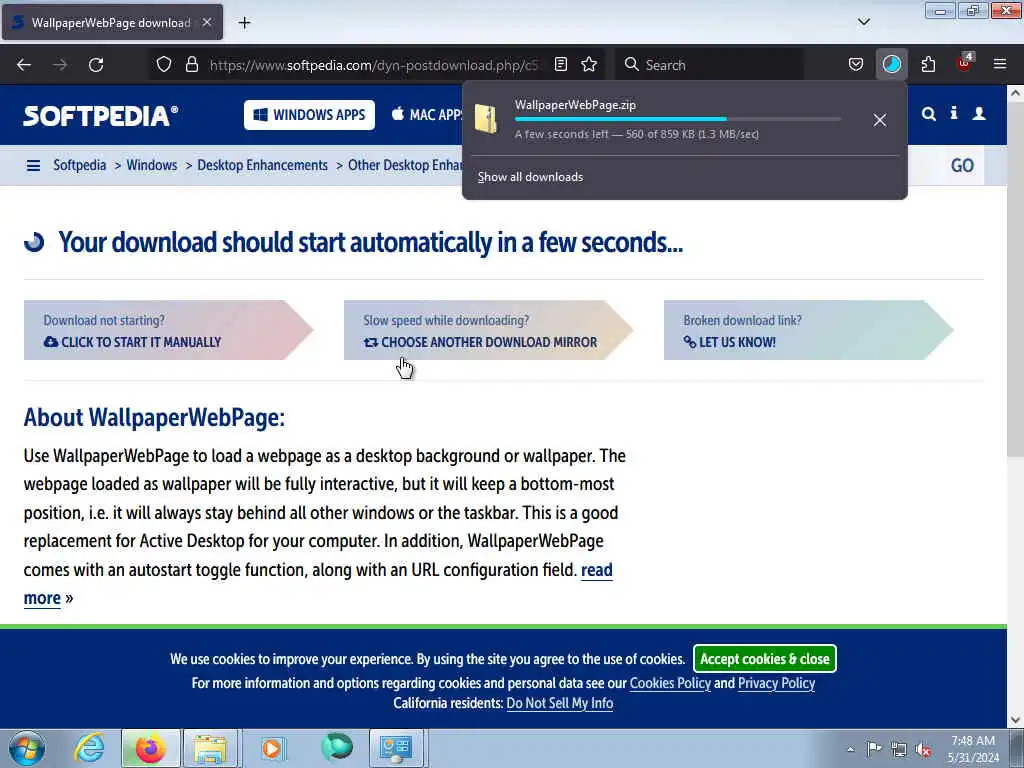The image size is (1024, 768).
Task: Click the scrollbar up arrow
Action: coord(1015,93)
